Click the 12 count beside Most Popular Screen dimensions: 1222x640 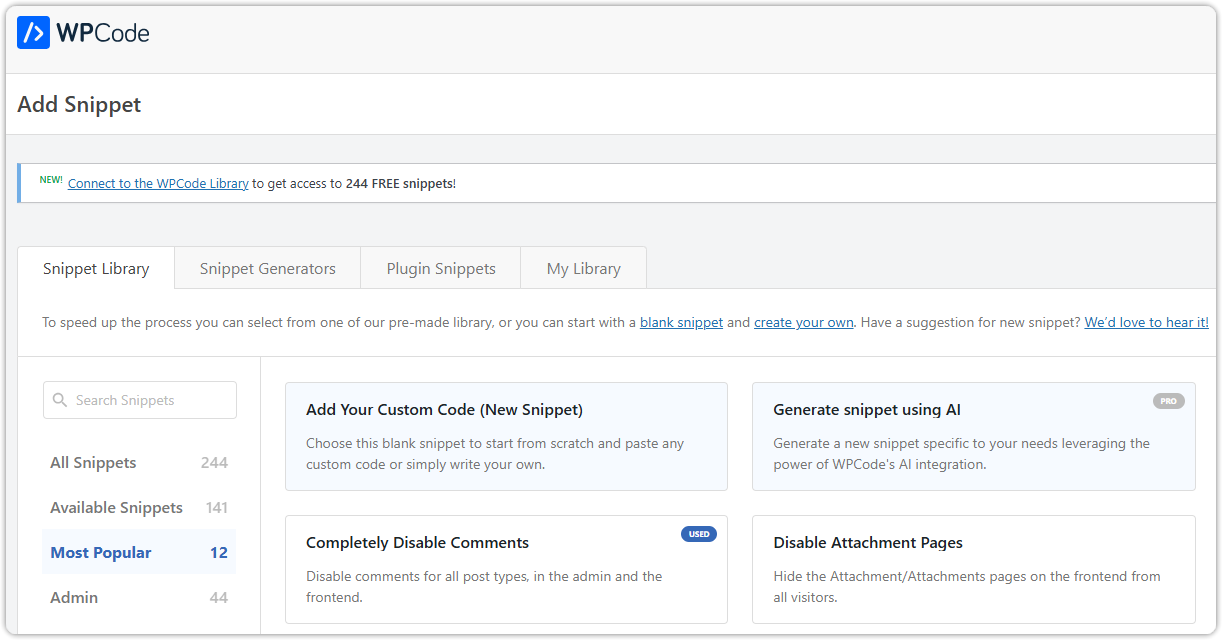(x=219, y=552)
